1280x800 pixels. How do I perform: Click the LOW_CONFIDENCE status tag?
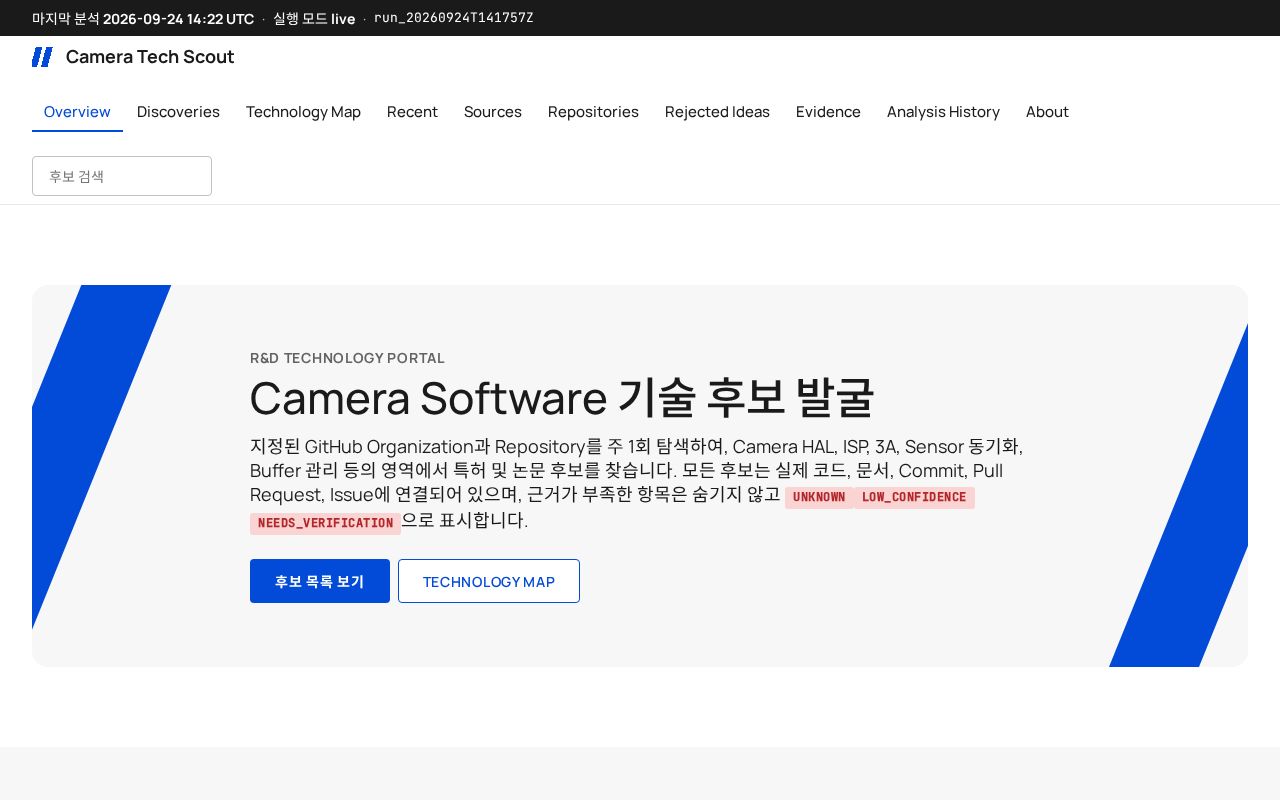tap(914, 497)
